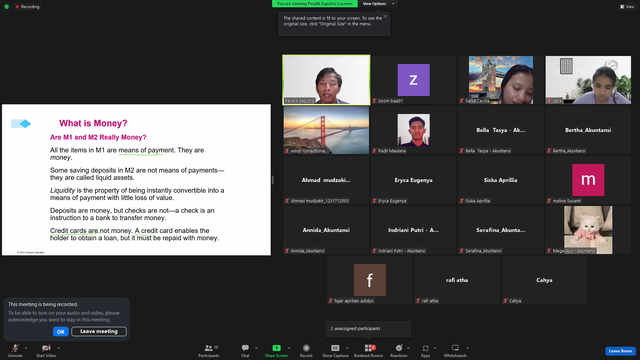
Task: Click the Record icon
Action: click(x=306, y=348)
